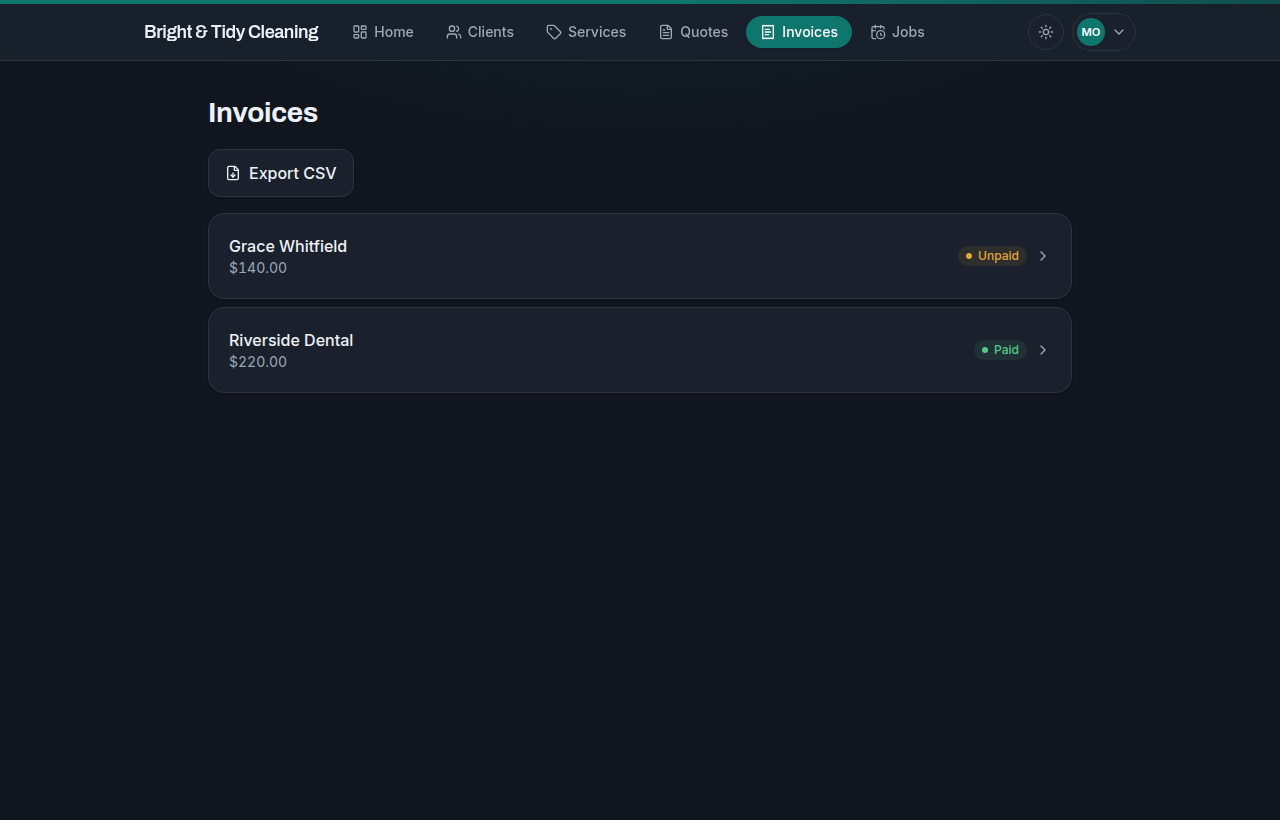Open the Services tab

(x=586, y=32)
